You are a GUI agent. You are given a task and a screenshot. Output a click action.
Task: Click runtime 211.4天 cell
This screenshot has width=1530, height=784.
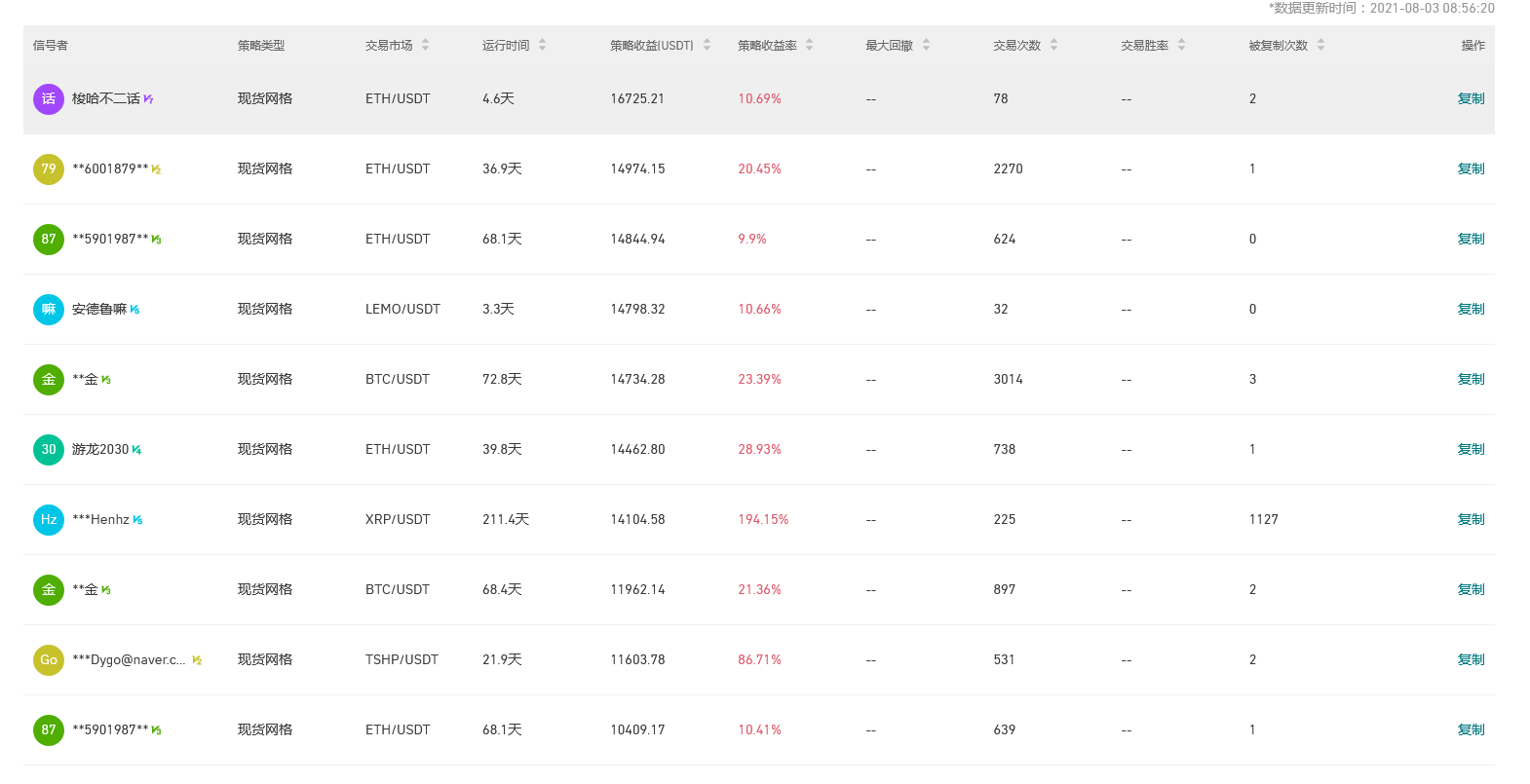click(x=506, y=520)
